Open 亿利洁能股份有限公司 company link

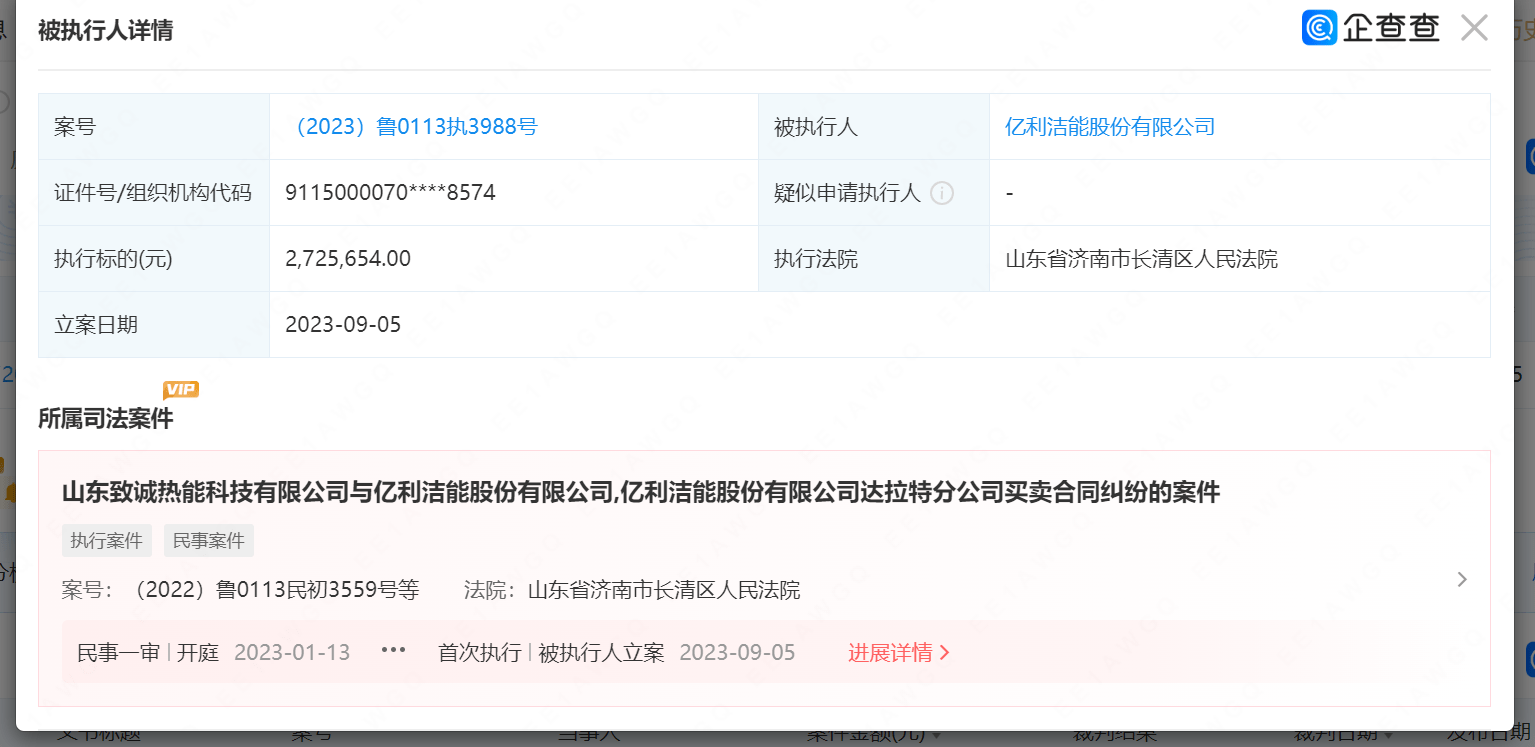click(1110, 127)
